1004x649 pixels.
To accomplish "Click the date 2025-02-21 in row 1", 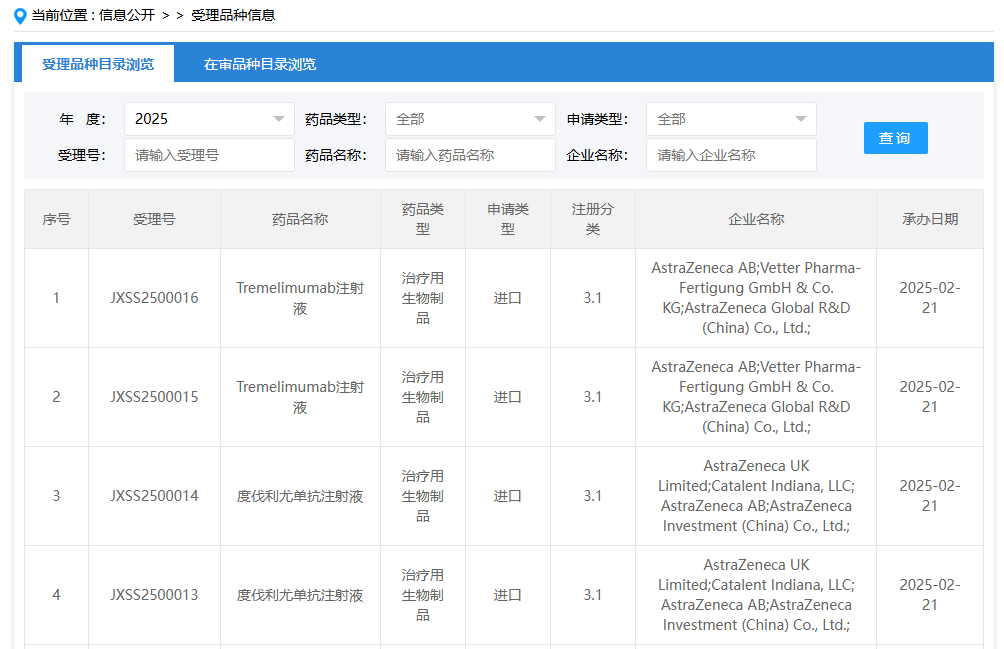I will coord(930,297).
